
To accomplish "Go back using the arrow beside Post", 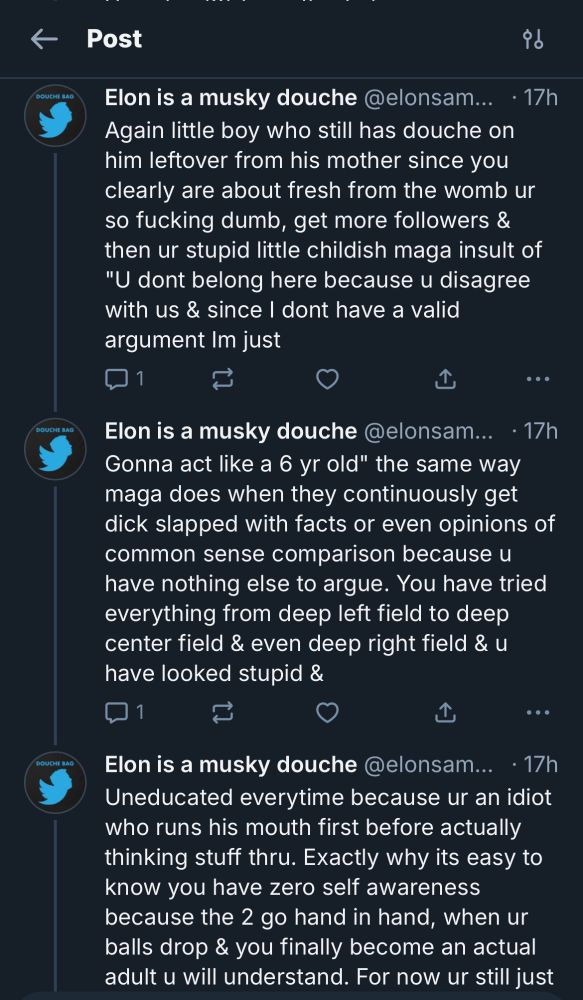I will [44, 40].
